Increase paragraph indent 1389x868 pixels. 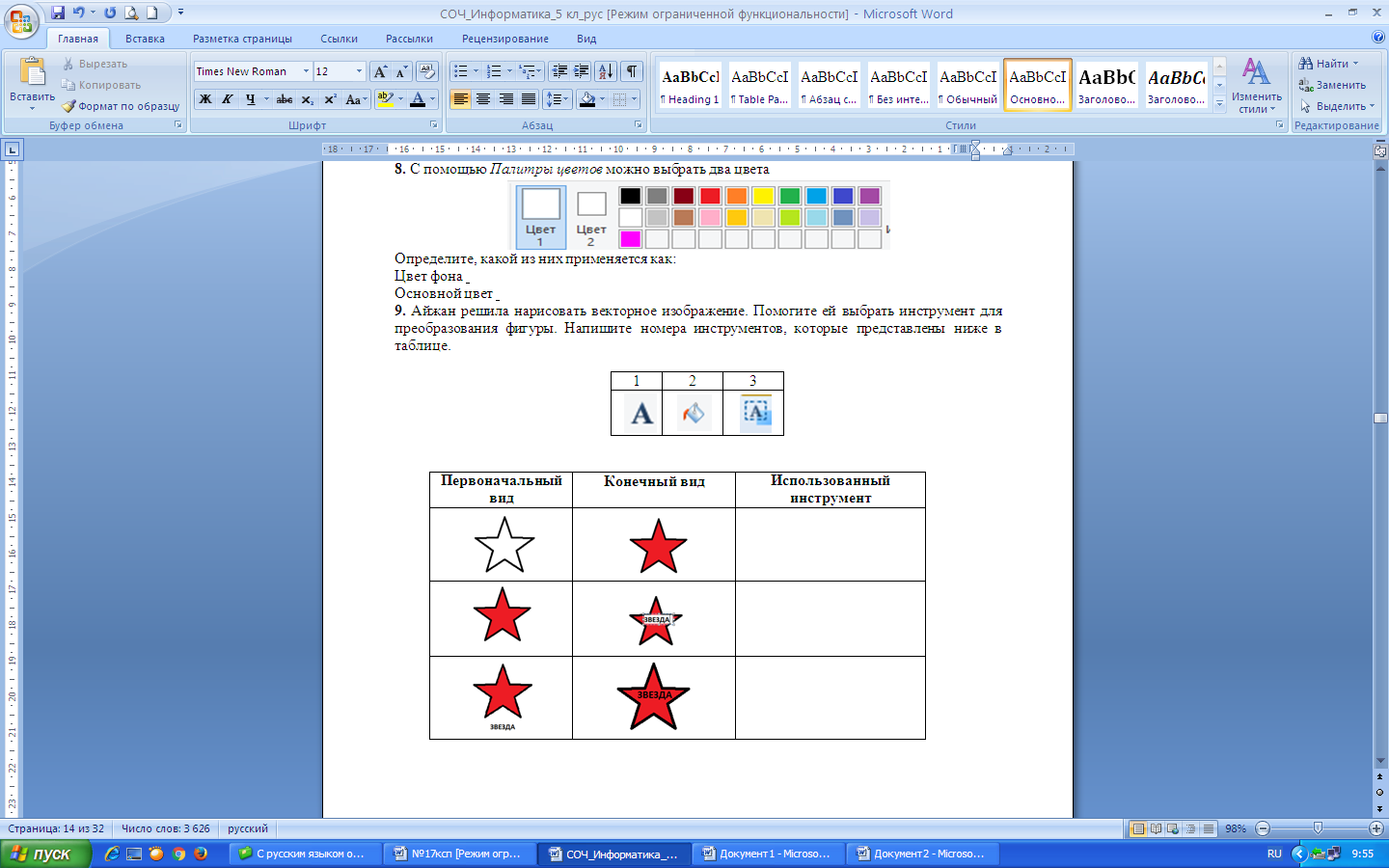tap(582, 71)
